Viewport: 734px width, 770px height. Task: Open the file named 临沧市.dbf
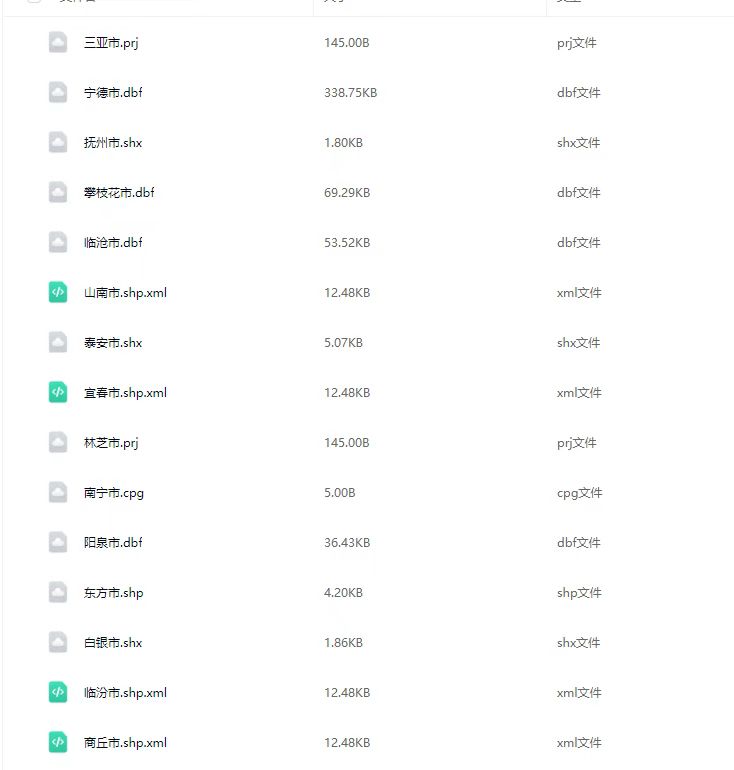coord(113,243)
